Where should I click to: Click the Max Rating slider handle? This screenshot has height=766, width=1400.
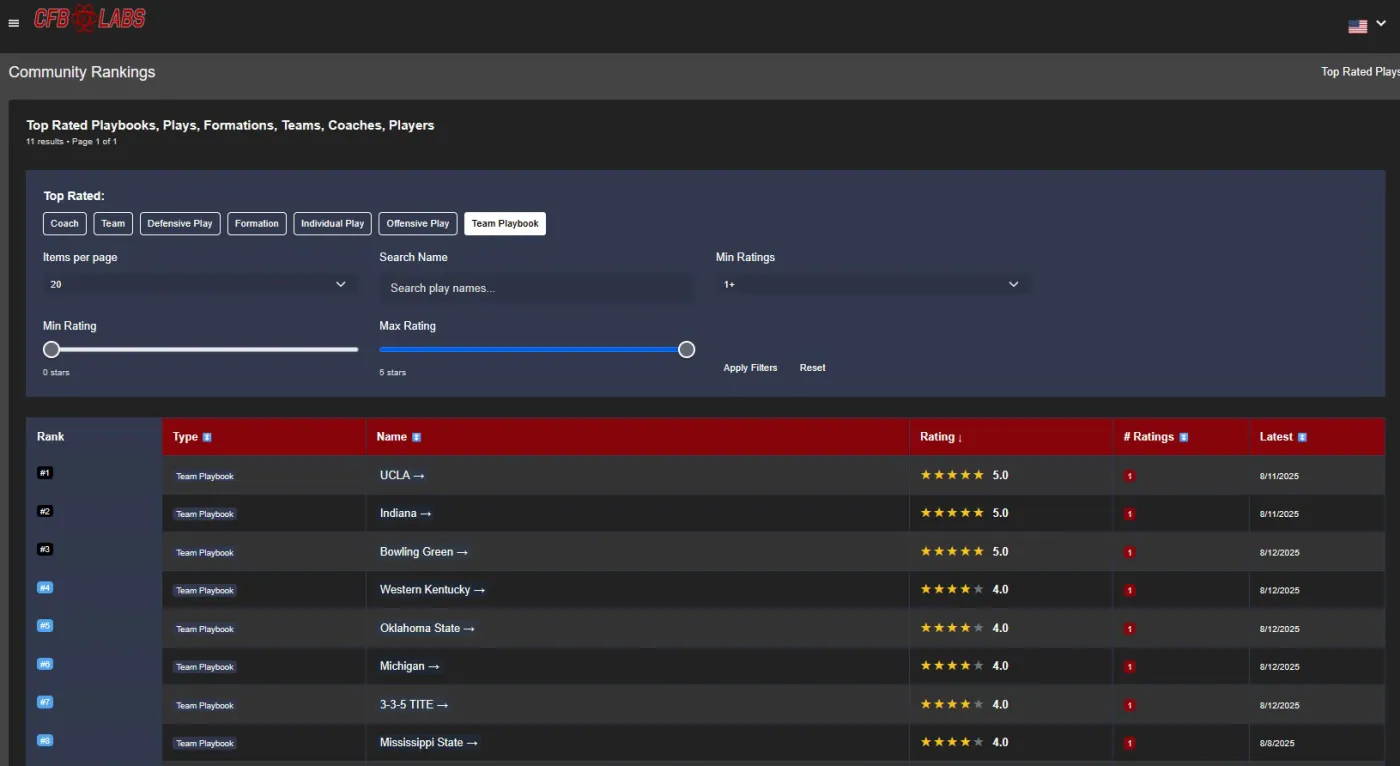click(686, 349)
